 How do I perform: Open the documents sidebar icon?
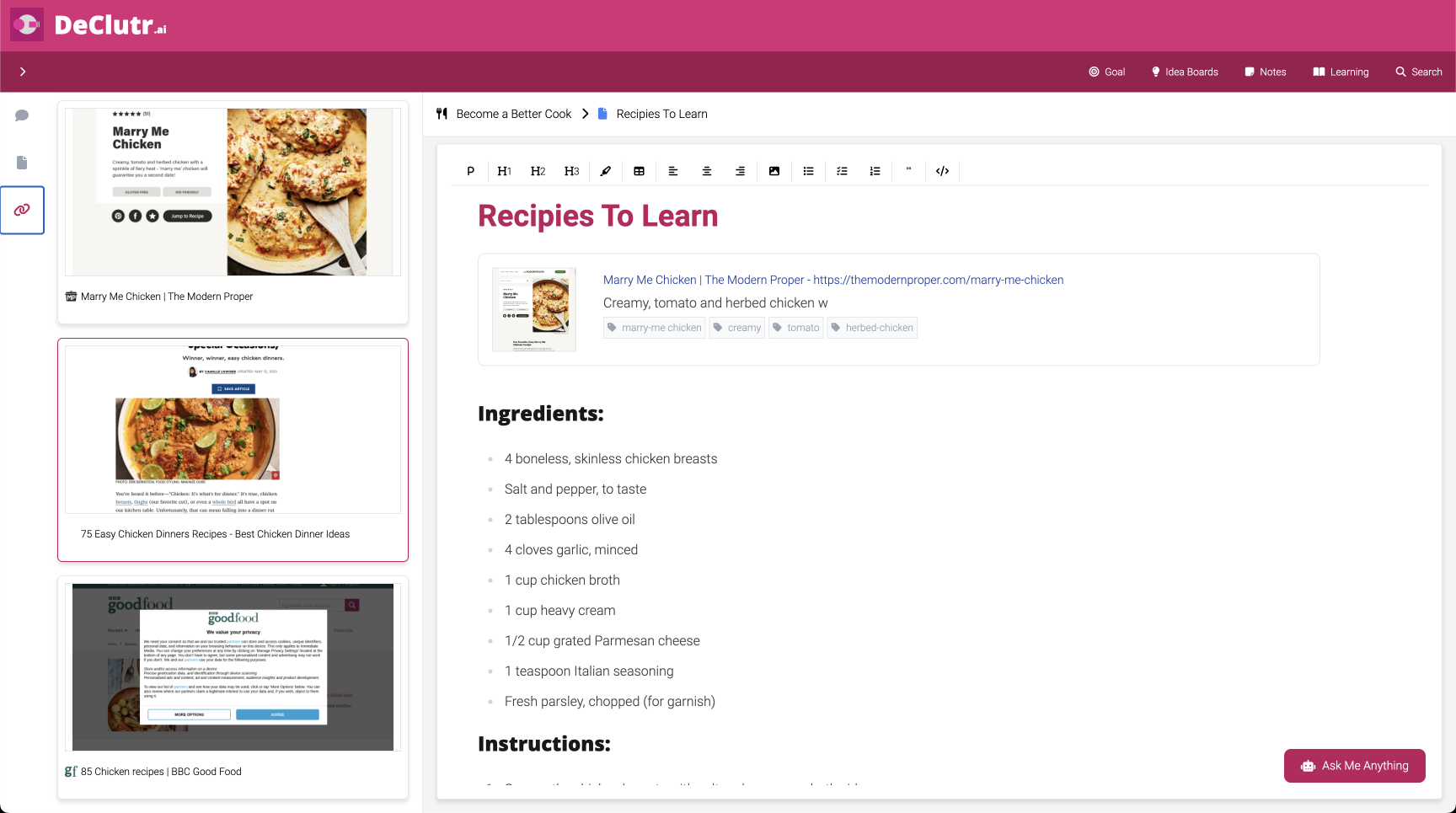click(x=22, y=163)
